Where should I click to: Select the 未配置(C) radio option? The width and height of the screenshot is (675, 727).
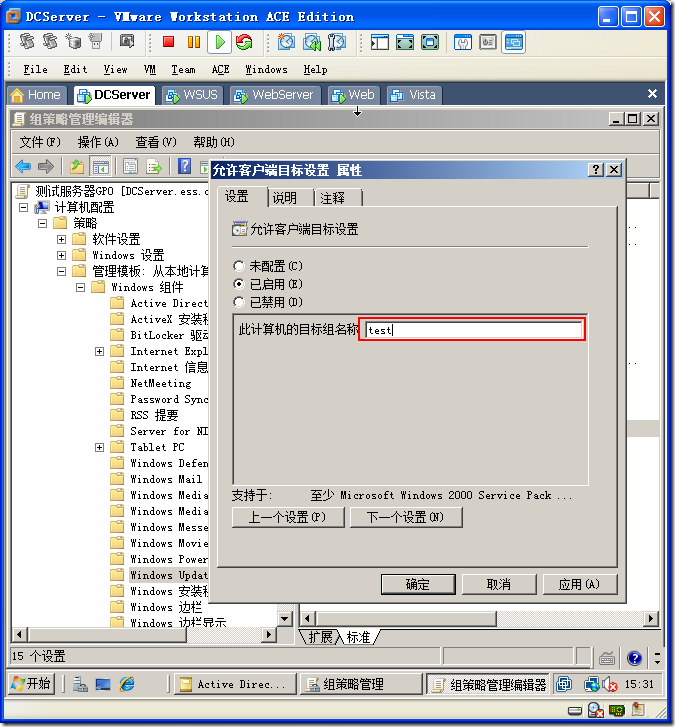(x=239, y=266)
